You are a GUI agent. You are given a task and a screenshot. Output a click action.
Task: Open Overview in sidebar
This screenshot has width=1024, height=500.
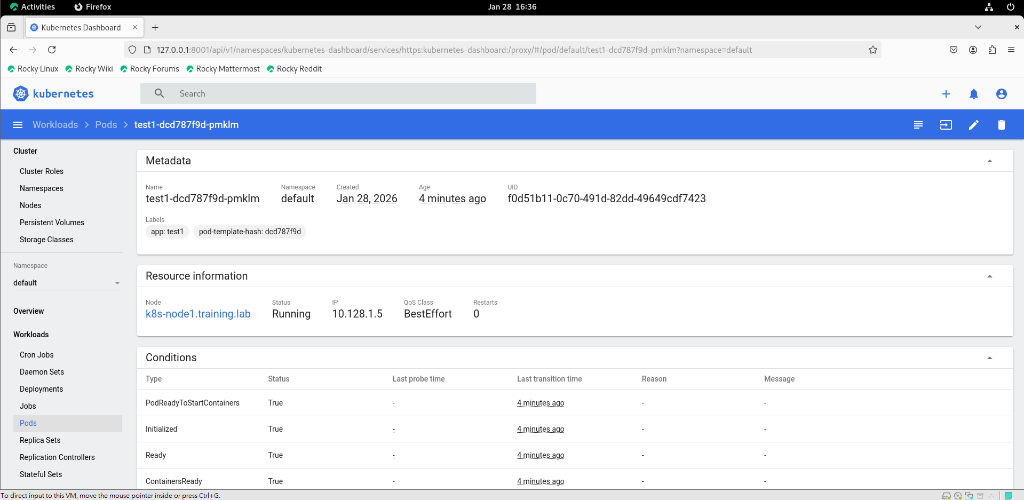coord(29,311)
